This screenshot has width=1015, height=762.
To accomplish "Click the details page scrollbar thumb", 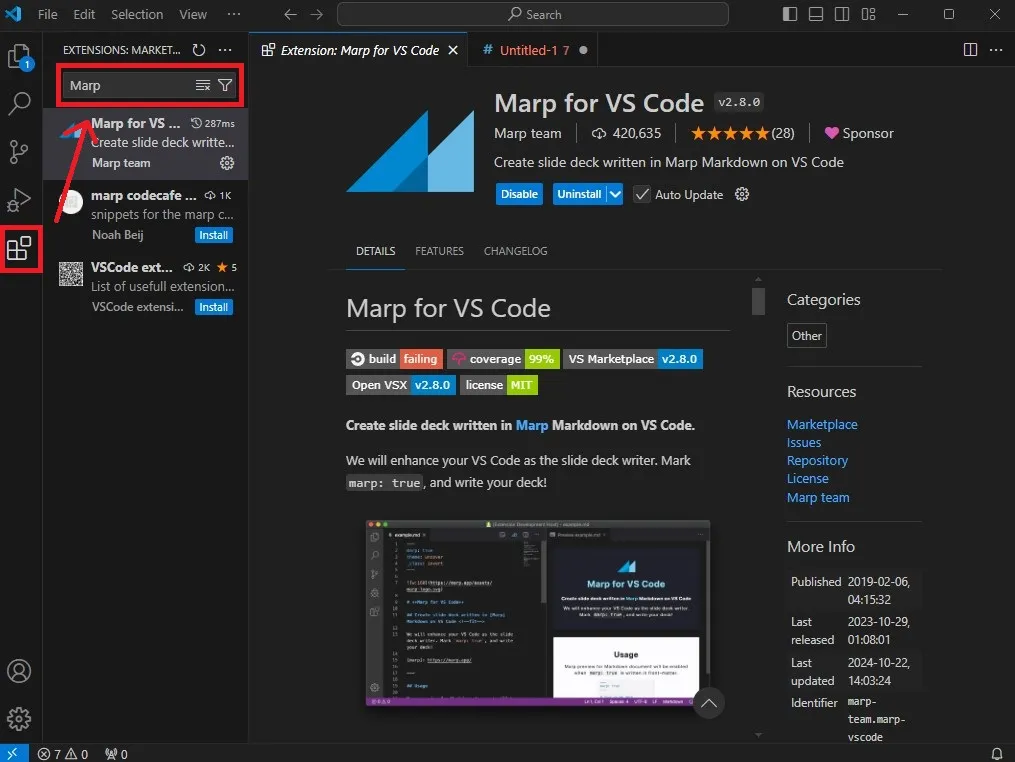I will tap(758, 301).
